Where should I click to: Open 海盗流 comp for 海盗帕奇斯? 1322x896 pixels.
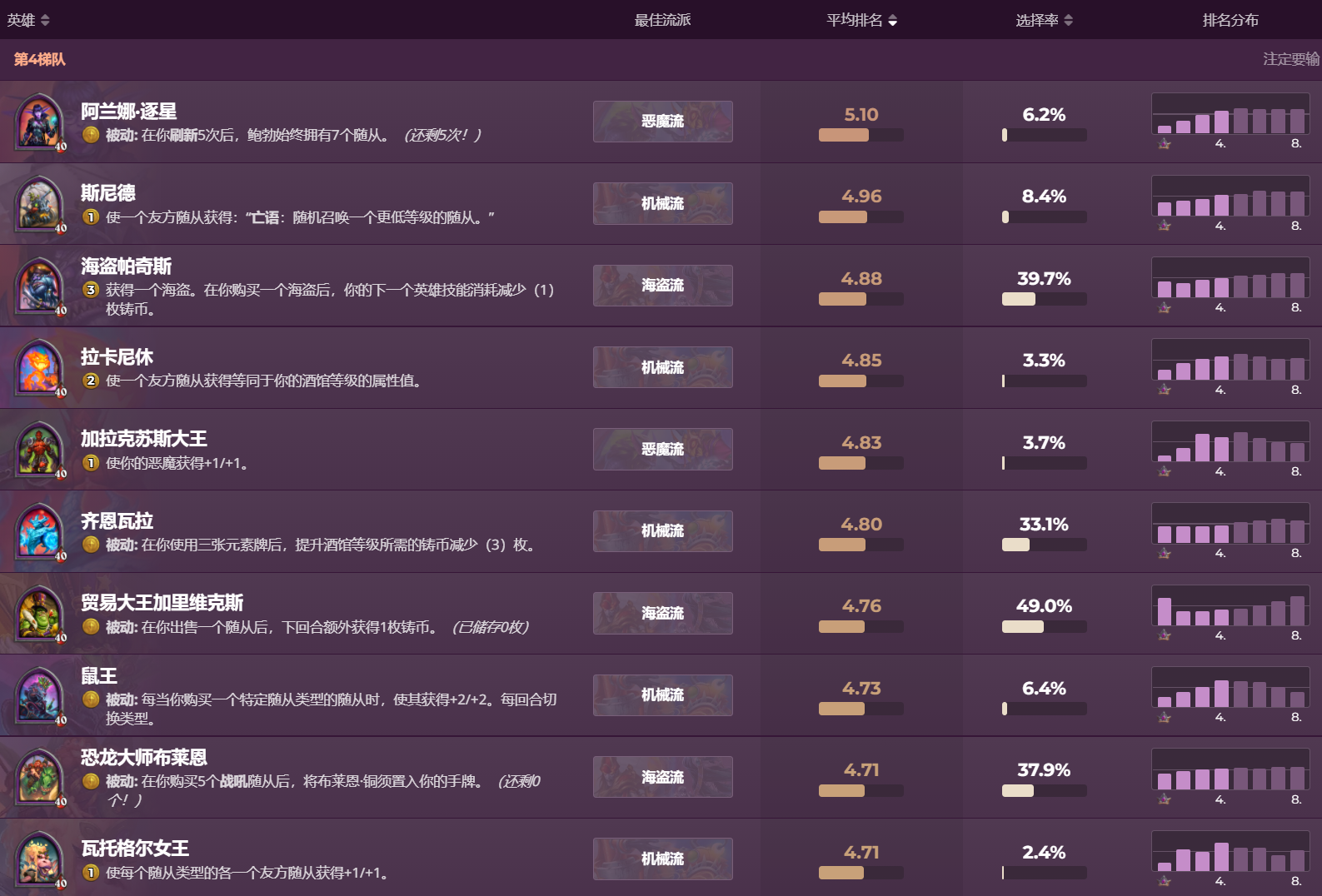(663, 286)
